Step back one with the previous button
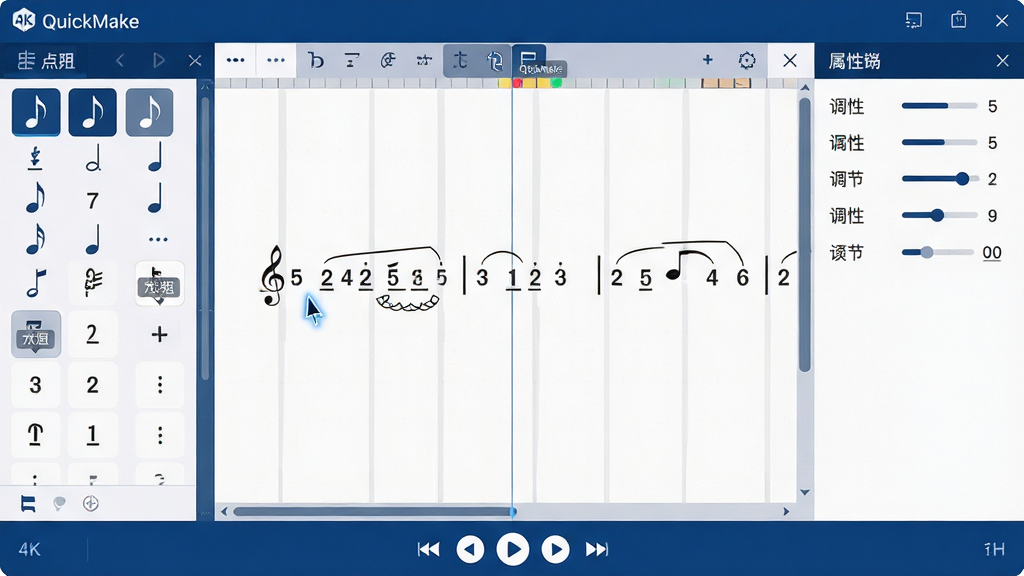The width and height of the screenshot is (1024, 576). [470, 549]
